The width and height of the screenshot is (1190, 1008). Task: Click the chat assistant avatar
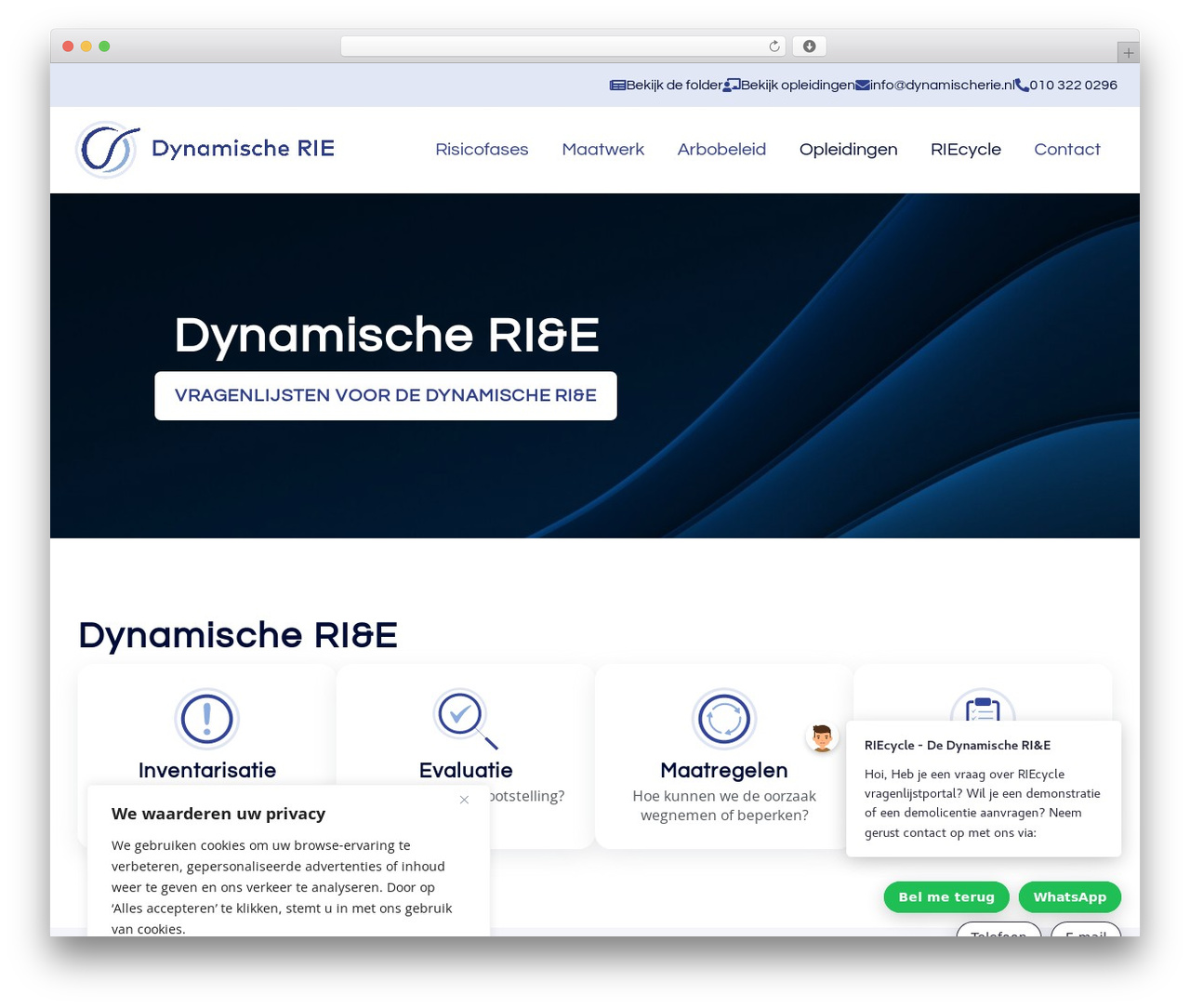822,737
